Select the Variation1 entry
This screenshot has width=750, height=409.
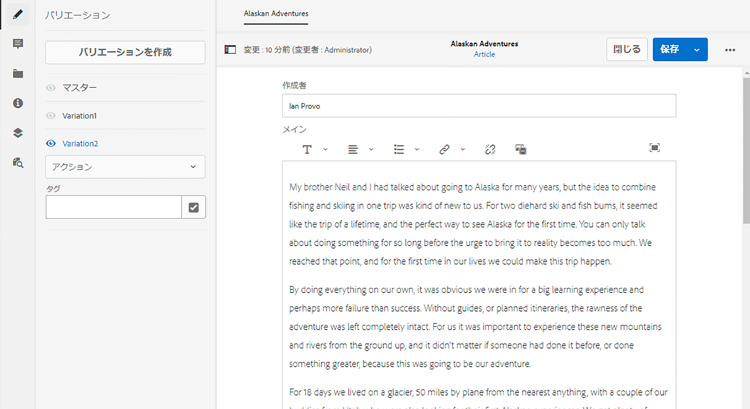[x=79, y=116]
